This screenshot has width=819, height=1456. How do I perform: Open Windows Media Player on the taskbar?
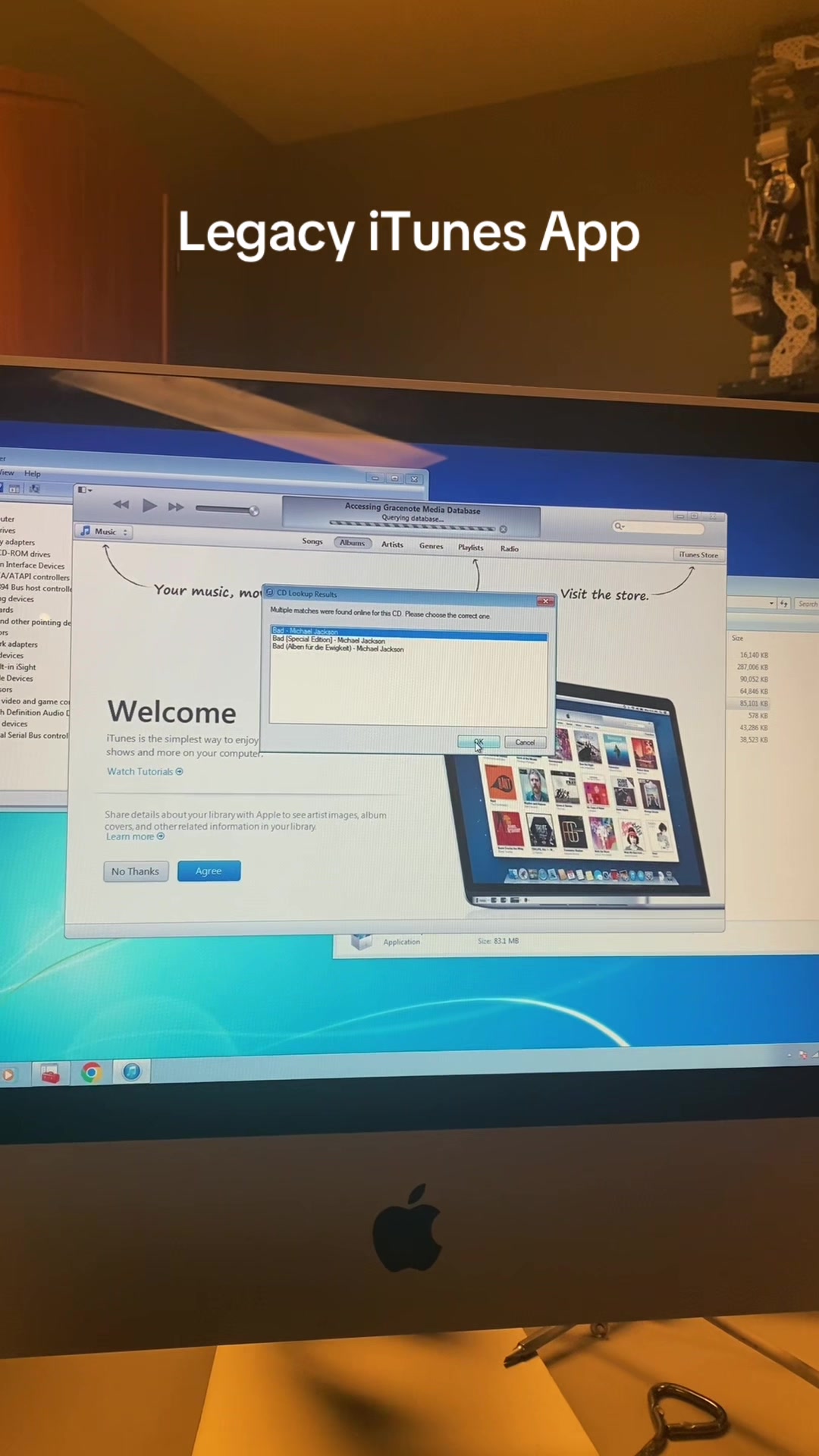tap(8, 1075)
